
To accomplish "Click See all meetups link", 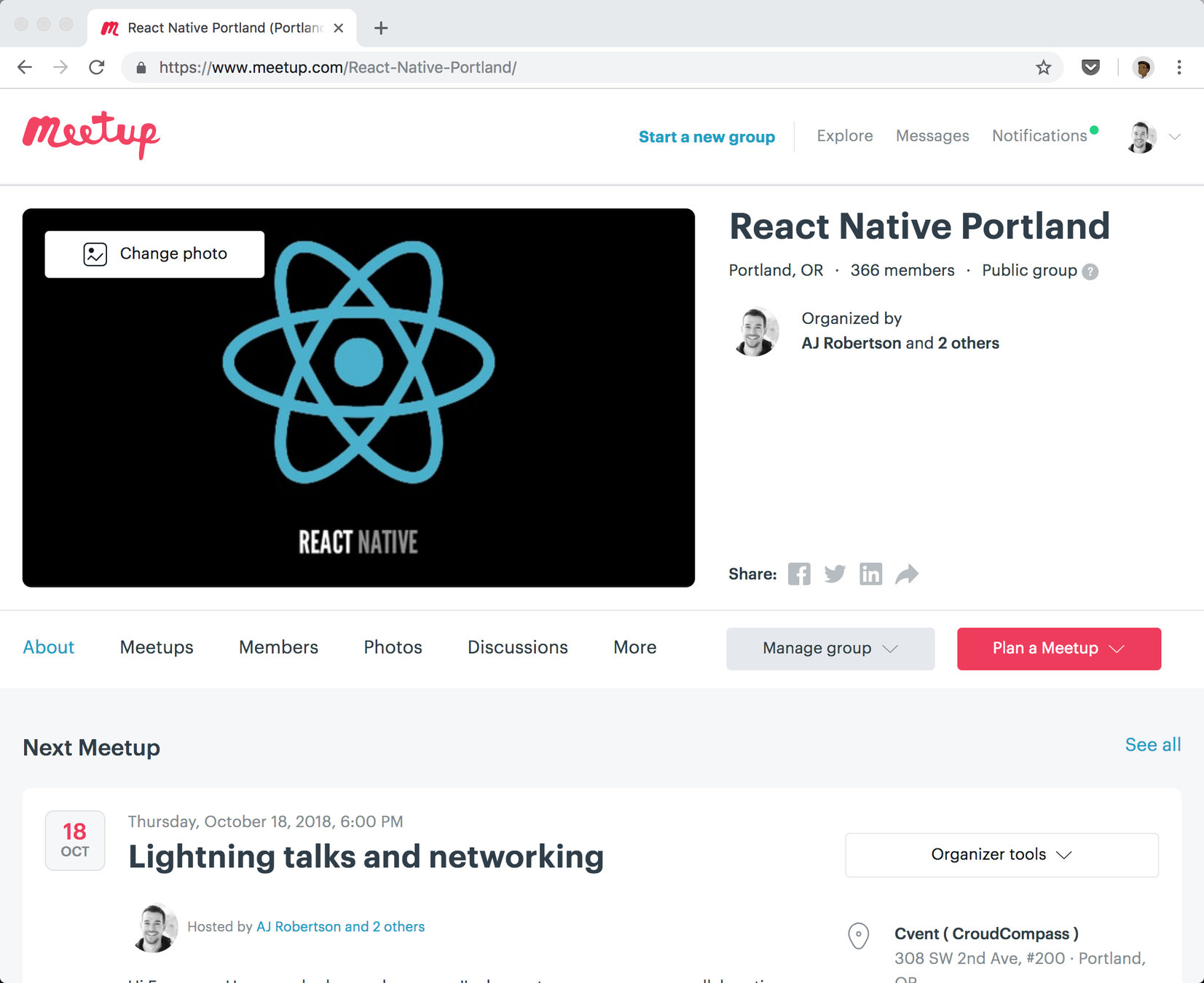I will pos(1153,745).
